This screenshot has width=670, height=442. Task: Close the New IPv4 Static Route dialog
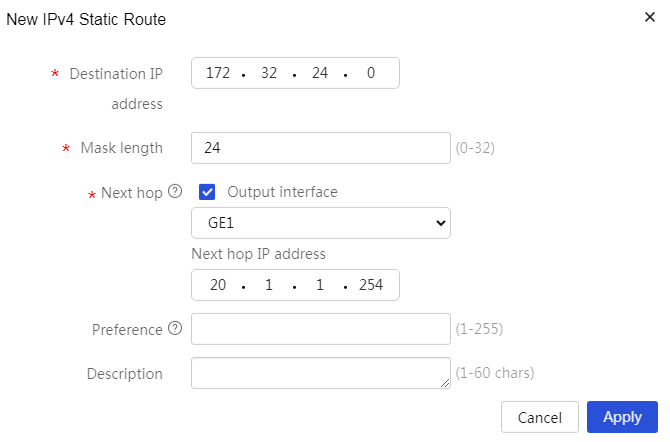[649, 17]
